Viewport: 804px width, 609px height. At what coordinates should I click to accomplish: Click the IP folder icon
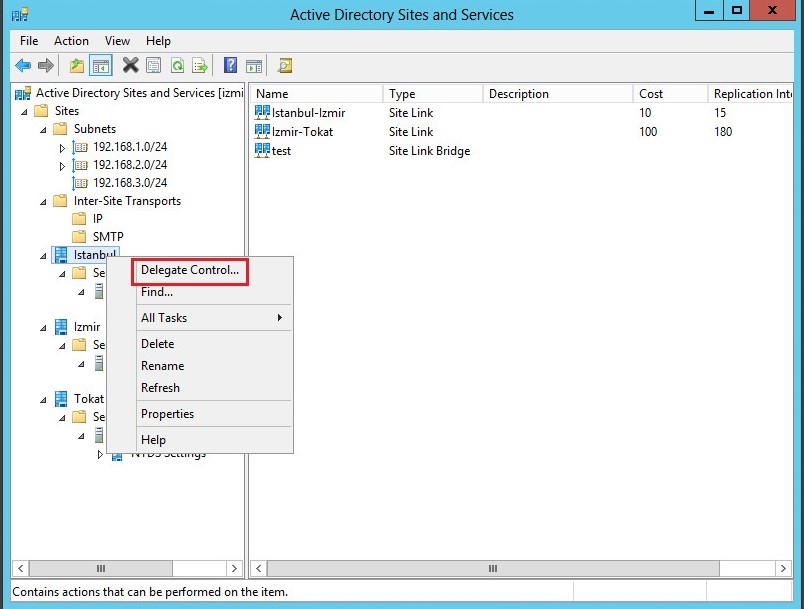[79, 219]
